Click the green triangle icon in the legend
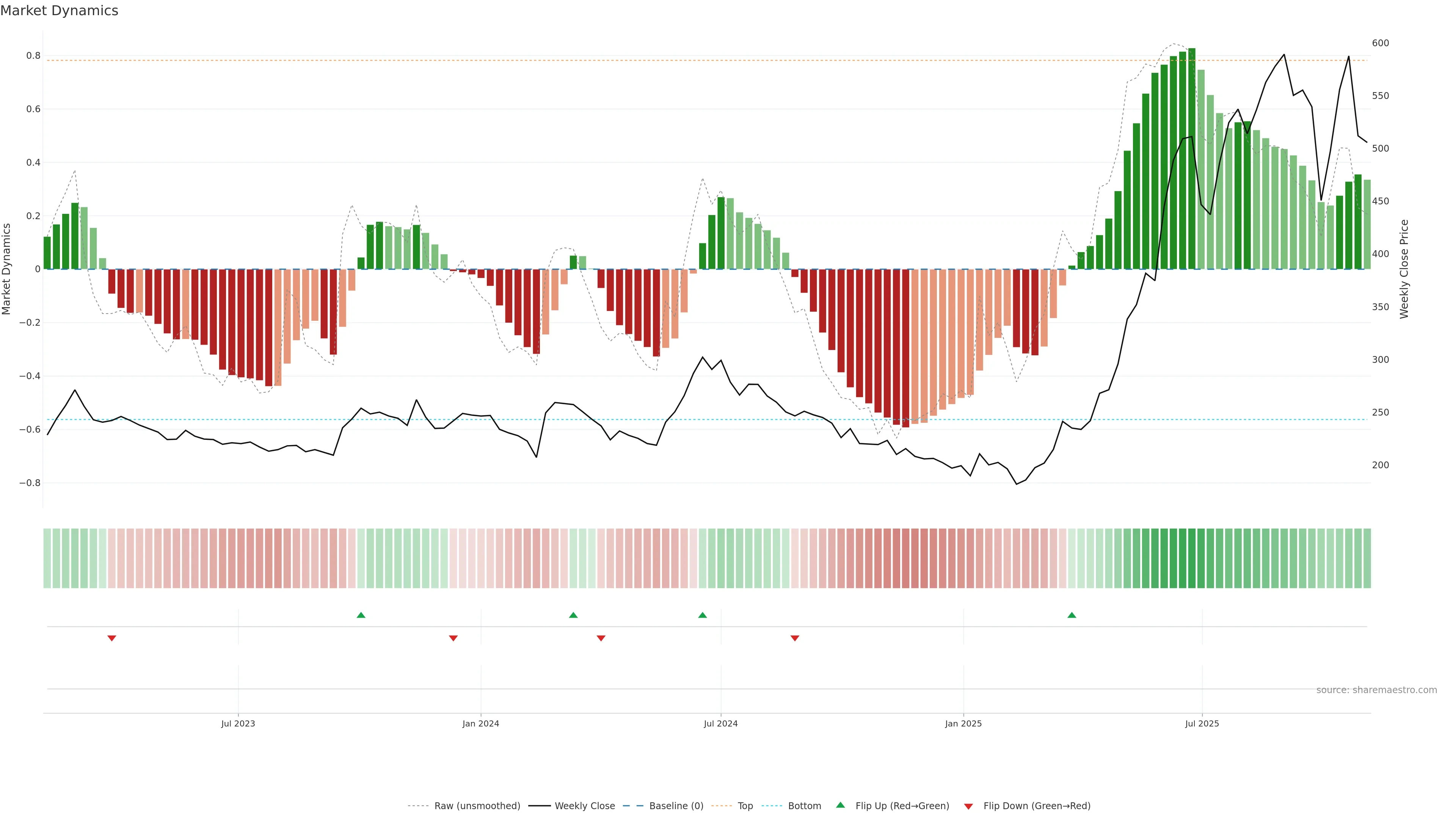The width and height of the screenshot is (1456, 819). 841,805
